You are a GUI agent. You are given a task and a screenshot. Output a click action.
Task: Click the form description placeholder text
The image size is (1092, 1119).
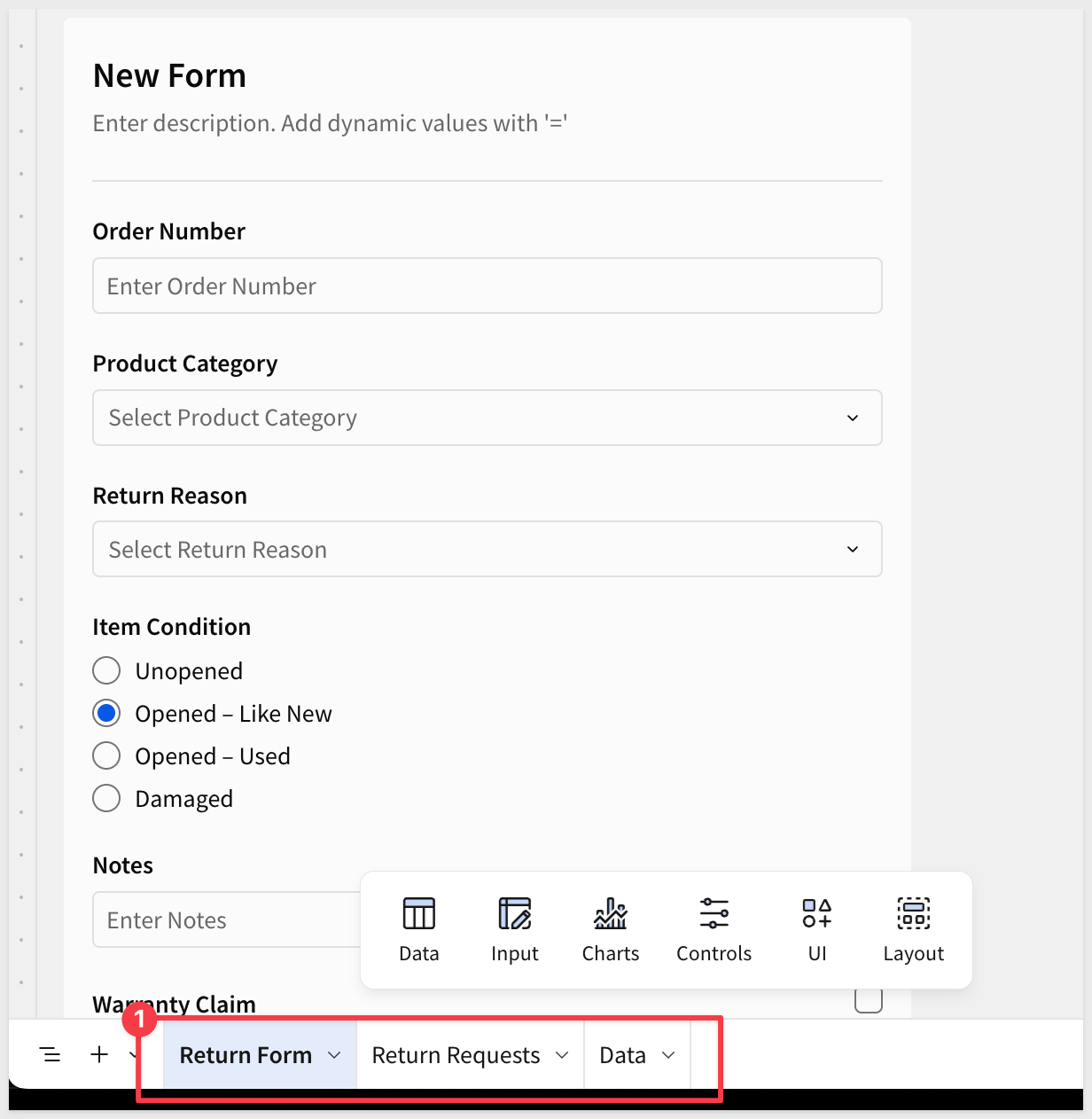(330, 123)
